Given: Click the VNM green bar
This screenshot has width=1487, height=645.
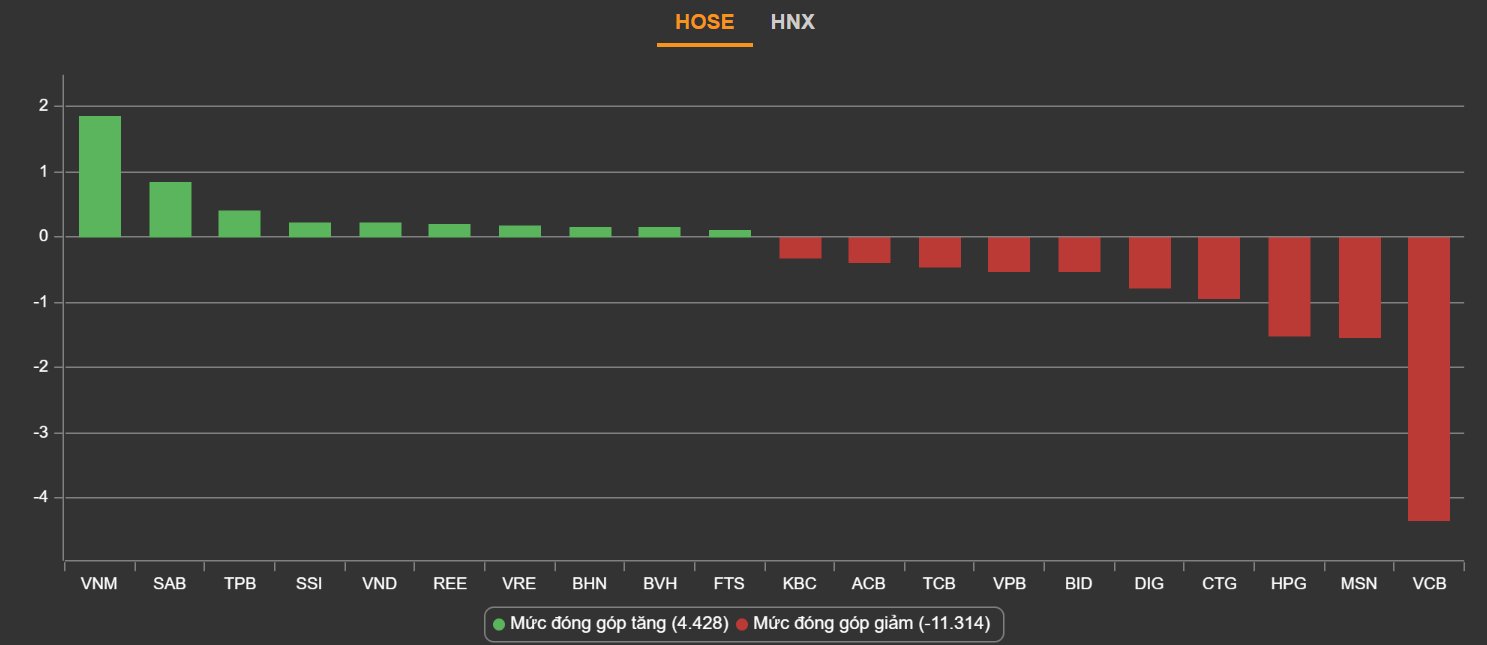Looking at the screenshot, I should point(100,177).
